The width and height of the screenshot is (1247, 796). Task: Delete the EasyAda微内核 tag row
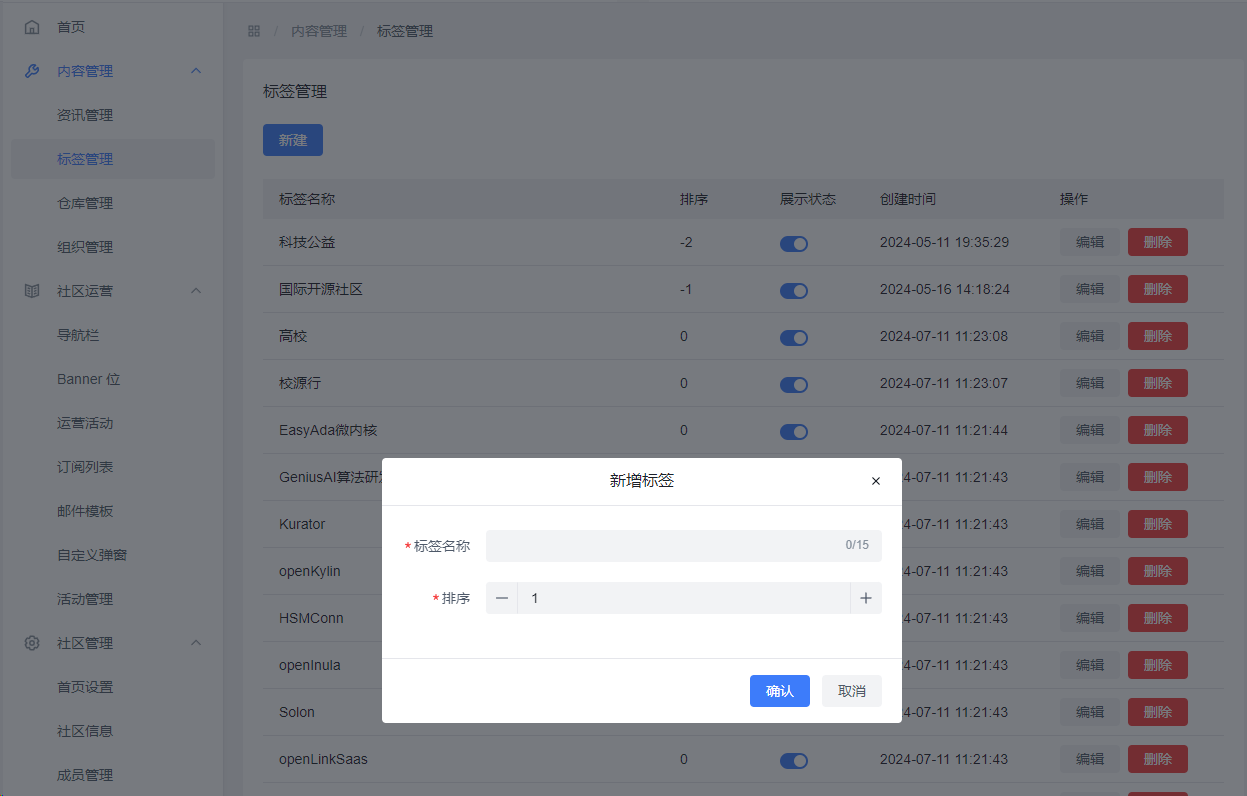pyautogui.click(x=1158, y=430)
